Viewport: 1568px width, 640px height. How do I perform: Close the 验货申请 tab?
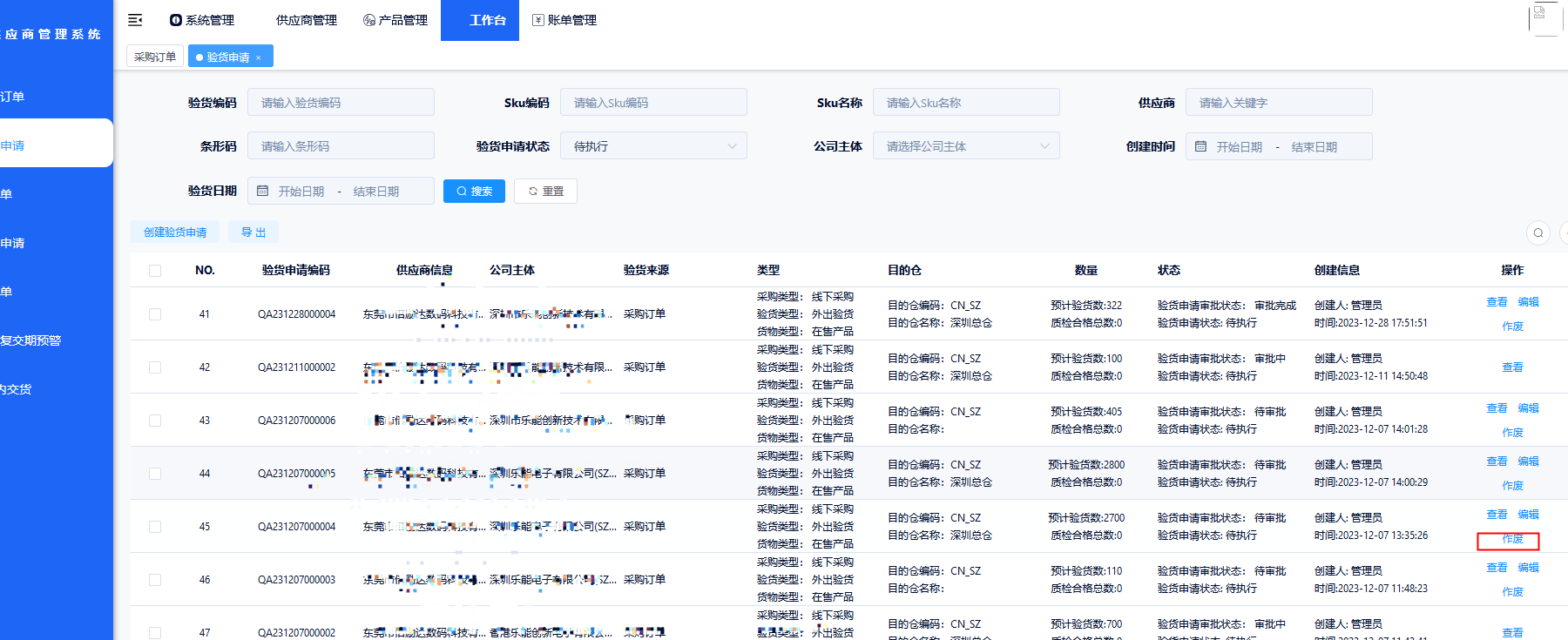(259, 57)
